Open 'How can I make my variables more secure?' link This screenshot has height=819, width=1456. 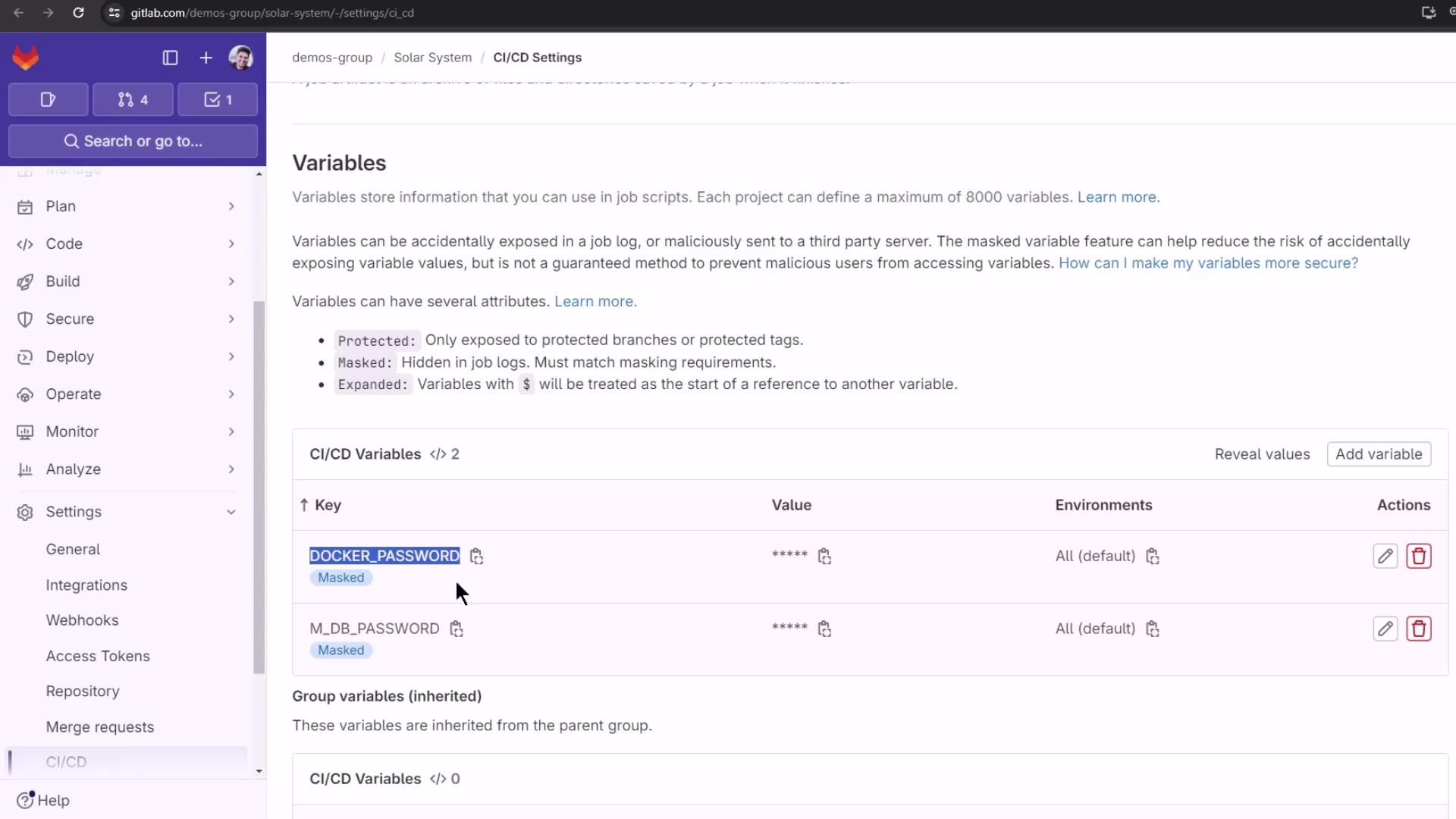1207,263
